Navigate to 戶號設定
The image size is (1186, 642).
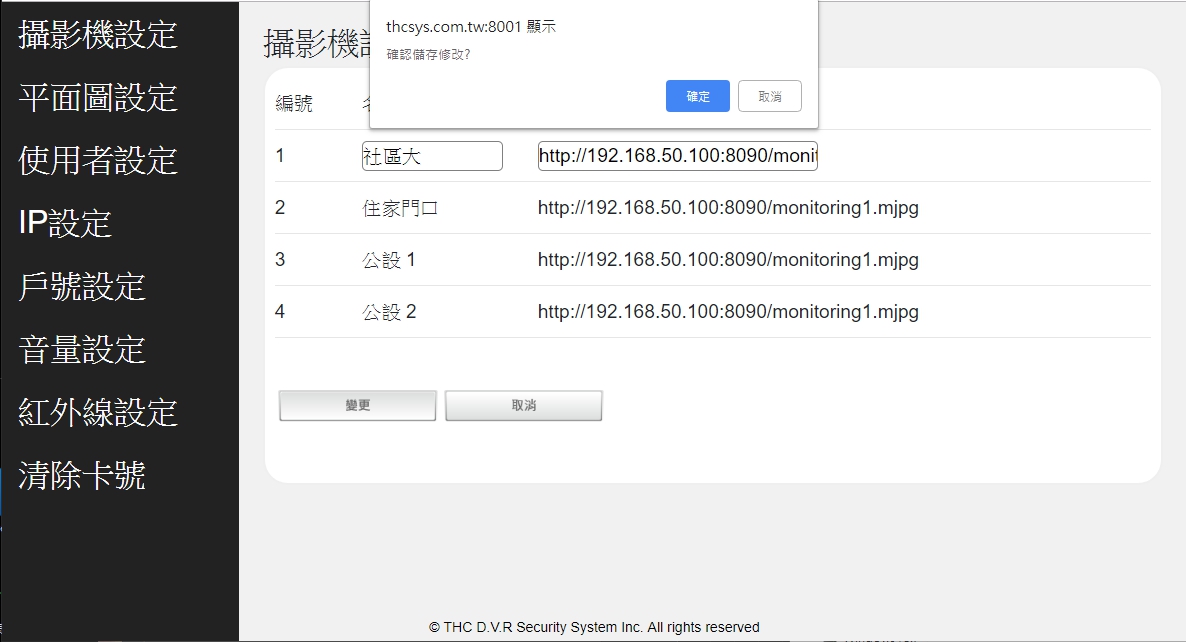(82, 287)
